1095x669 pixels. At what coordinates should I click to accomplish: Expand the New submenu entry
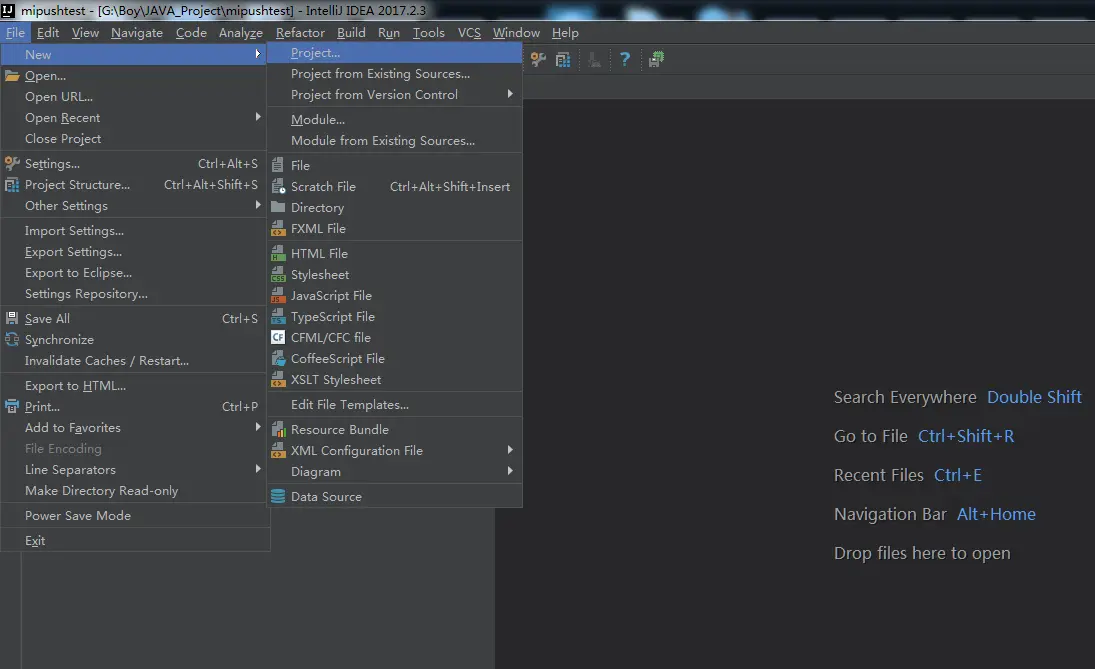[x=135, y=54]
